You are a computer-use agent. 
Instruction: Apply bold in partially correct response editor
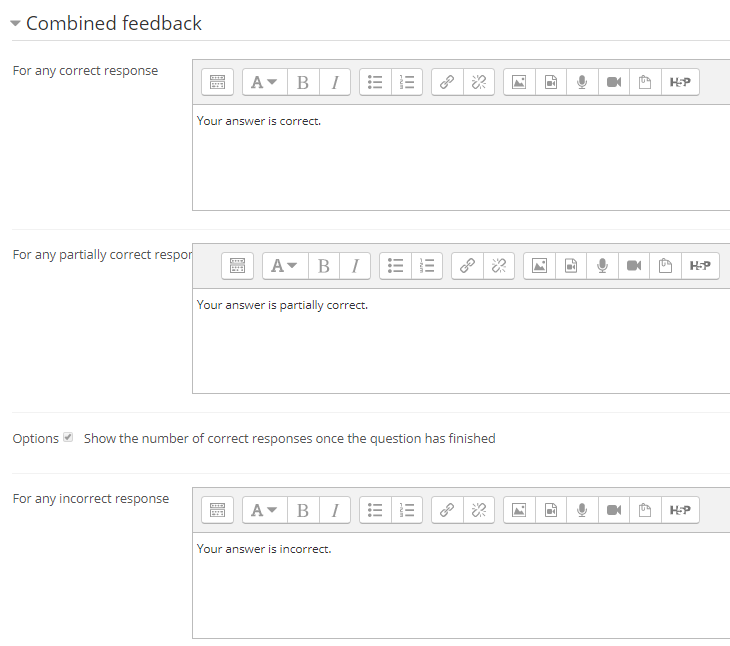(324, 266)
